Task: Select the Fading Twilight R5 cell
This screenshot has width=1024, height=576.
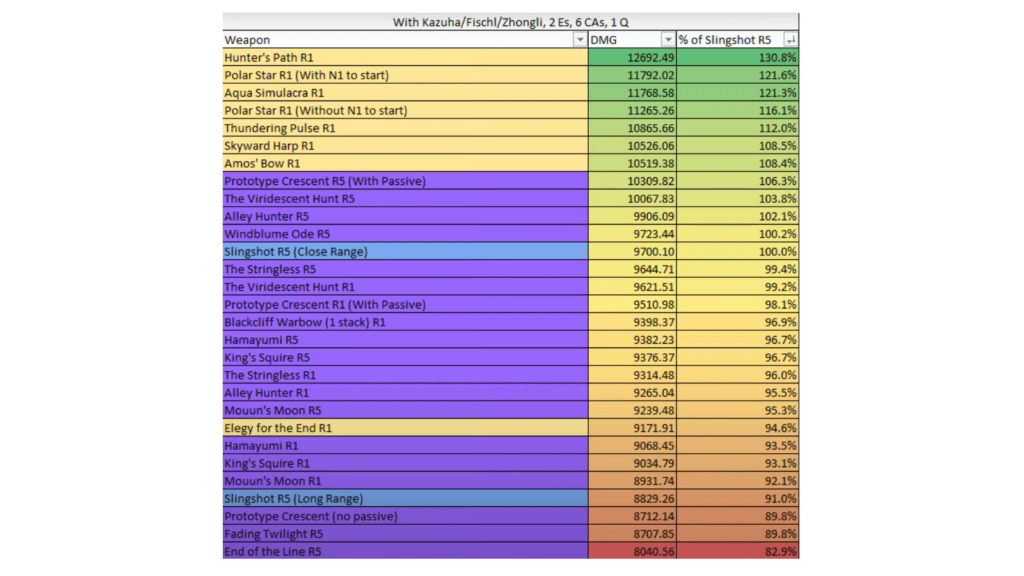Action: 405,534
